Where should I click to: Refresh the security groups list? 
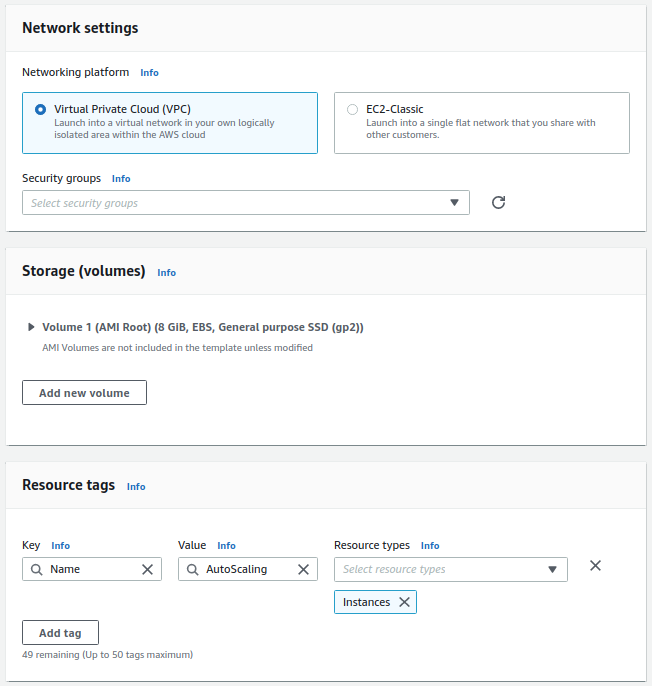coord(498,203)
